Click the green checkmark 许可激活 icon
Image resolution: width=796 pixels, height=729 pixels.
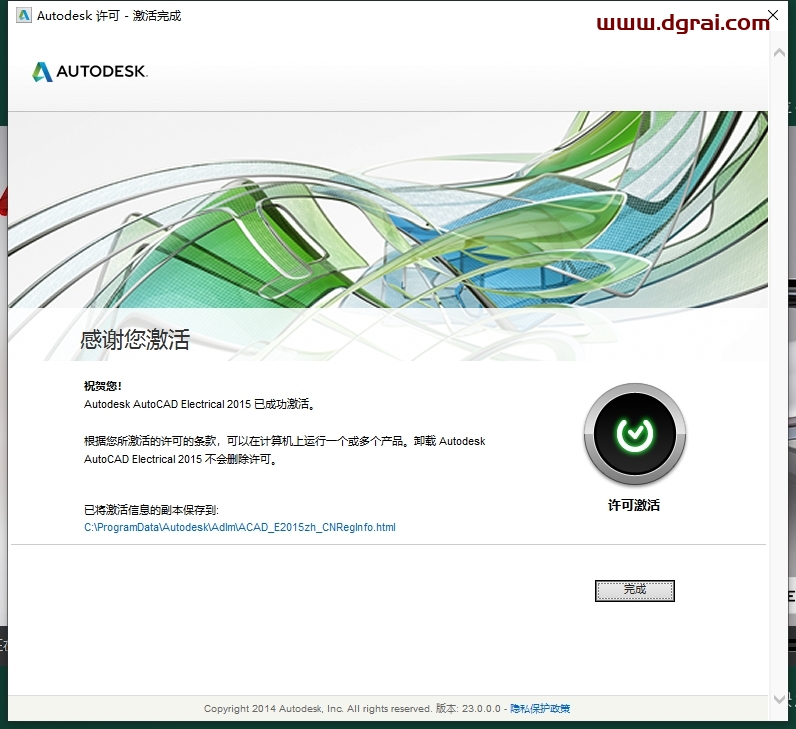(x=635, y=434)
